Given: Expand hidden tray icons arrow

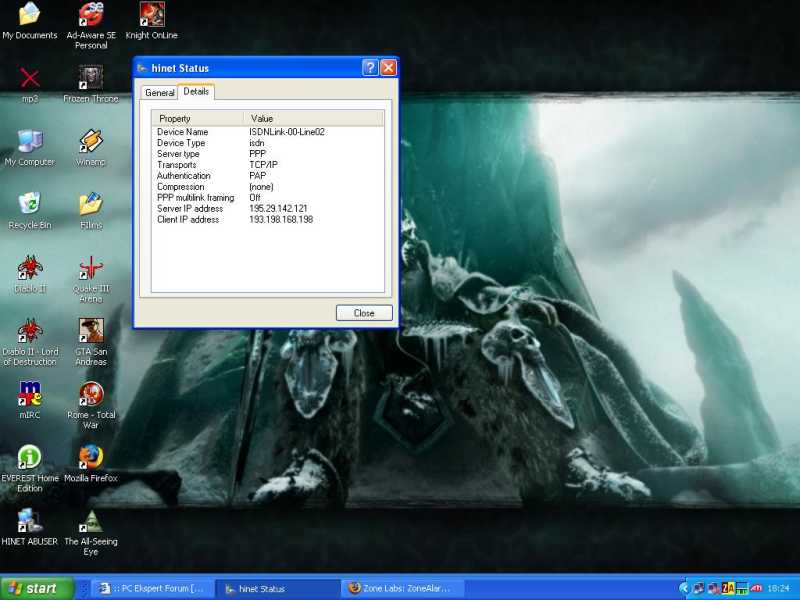Looking at the screenshot, I should [x=684, y=588].
